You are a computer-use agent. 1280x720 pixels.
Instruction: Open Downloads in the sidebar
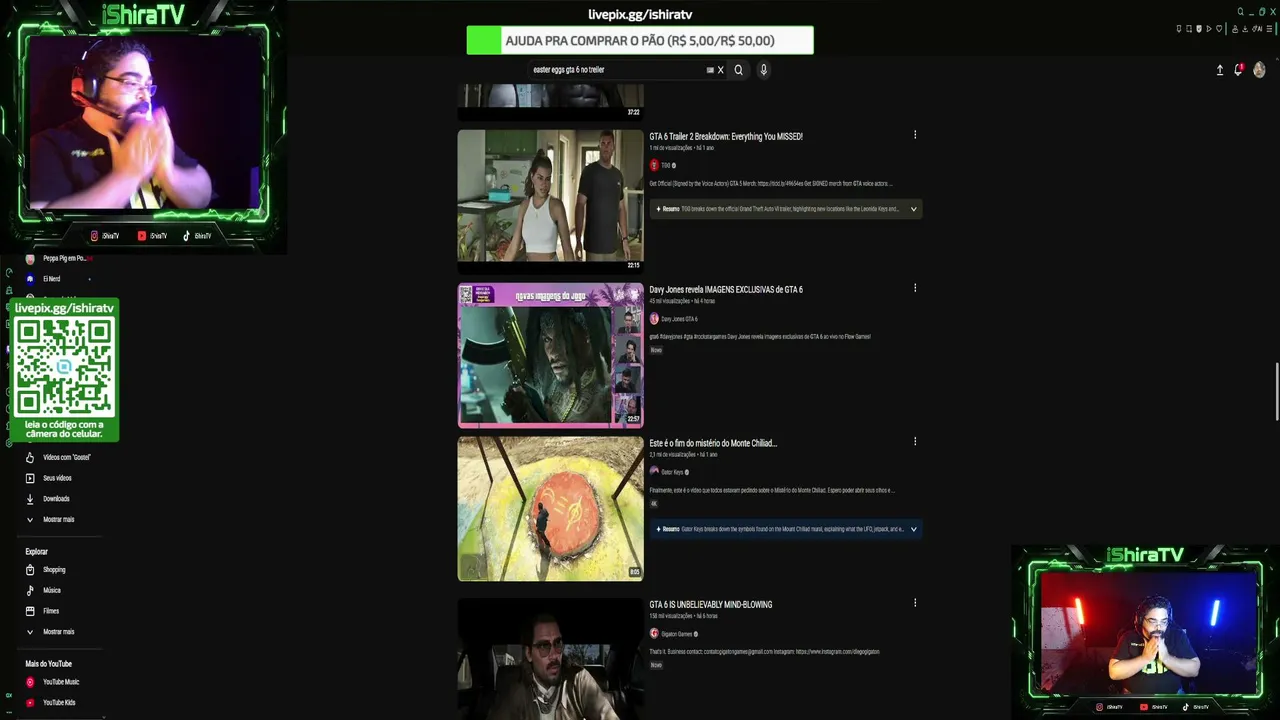pyautogui.click(x=56, y=499)
